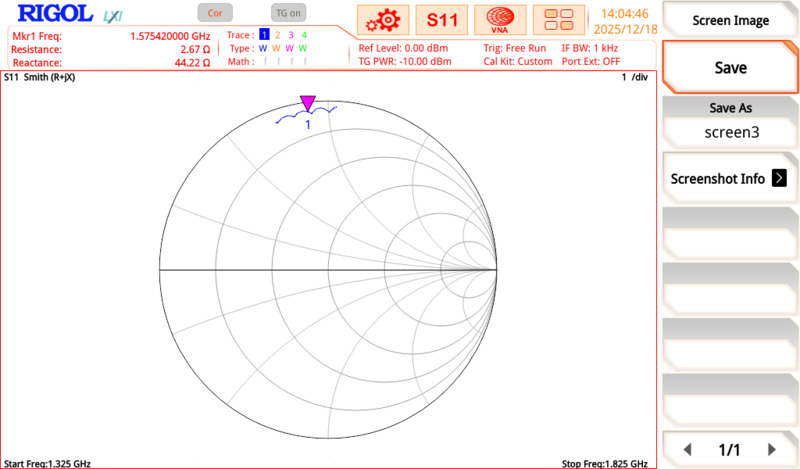
Task: Click the Save button
Action: coord(730,67)
